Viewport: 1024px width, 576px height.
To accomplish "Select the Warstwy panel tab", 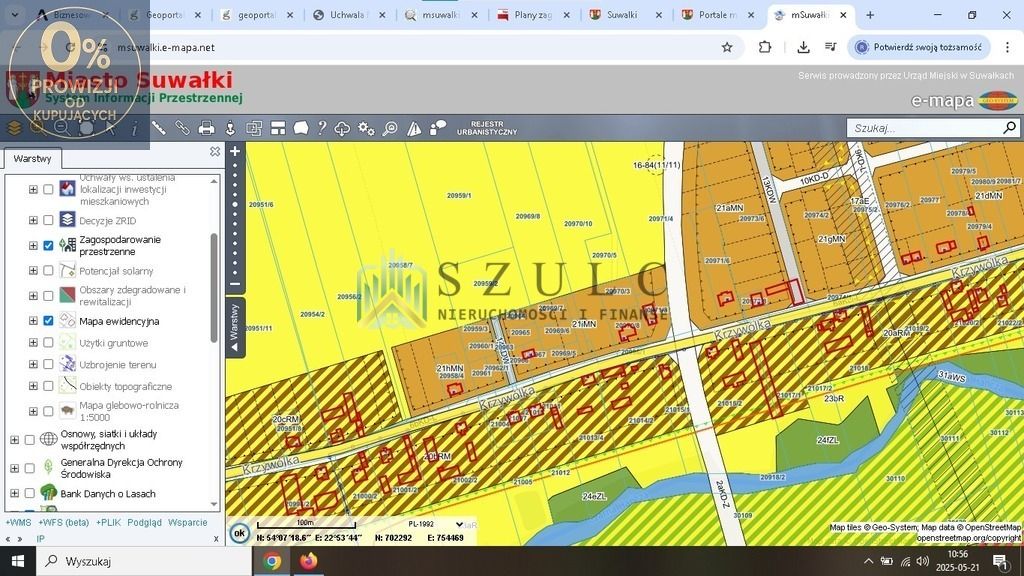I will 32,159.
